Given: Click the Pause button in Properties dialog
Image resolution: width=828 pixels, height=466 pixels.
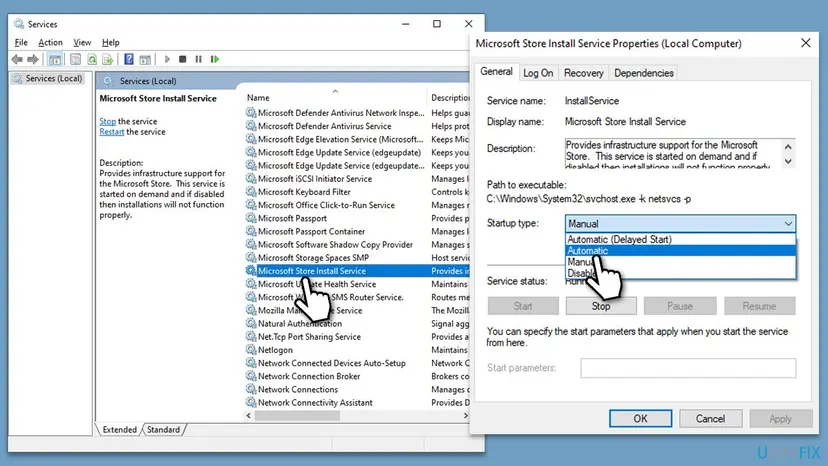Looking at the screenshot, I should (x=680, y=306).
